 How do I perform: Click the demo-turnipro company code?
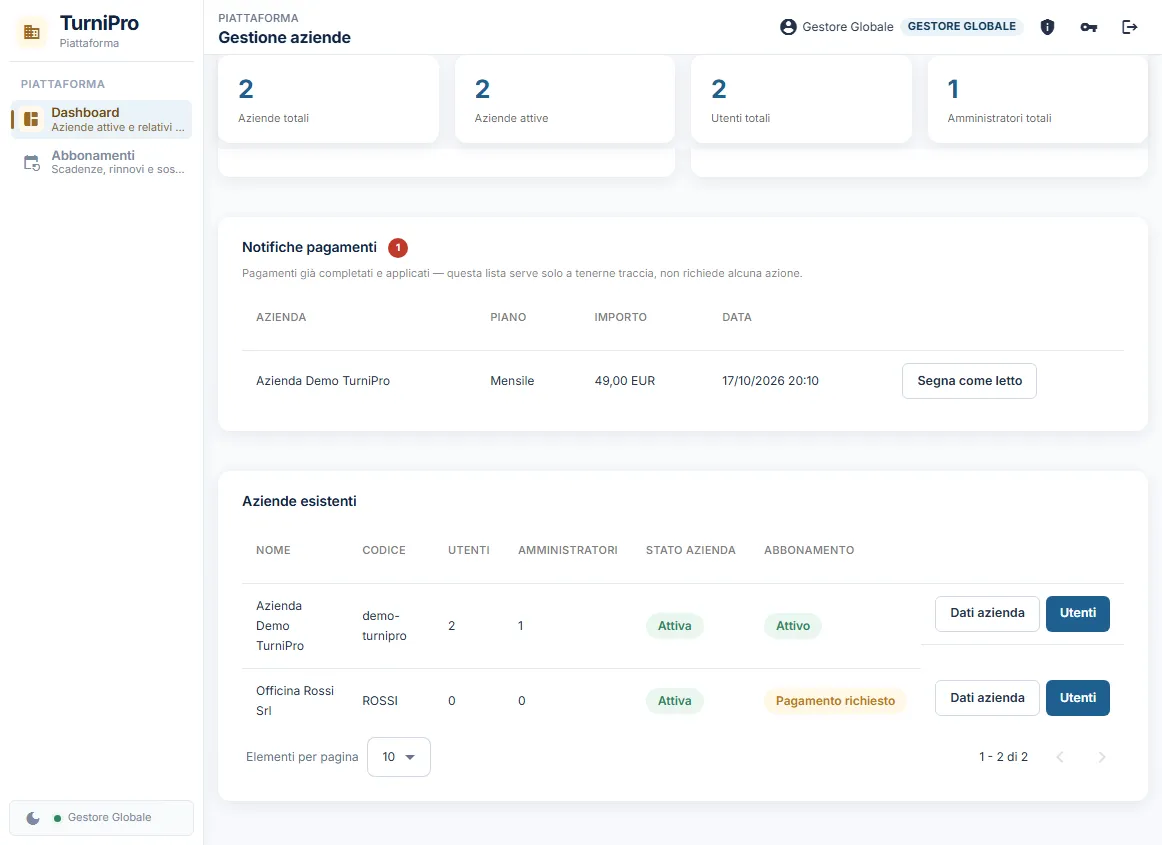point(385,626)
